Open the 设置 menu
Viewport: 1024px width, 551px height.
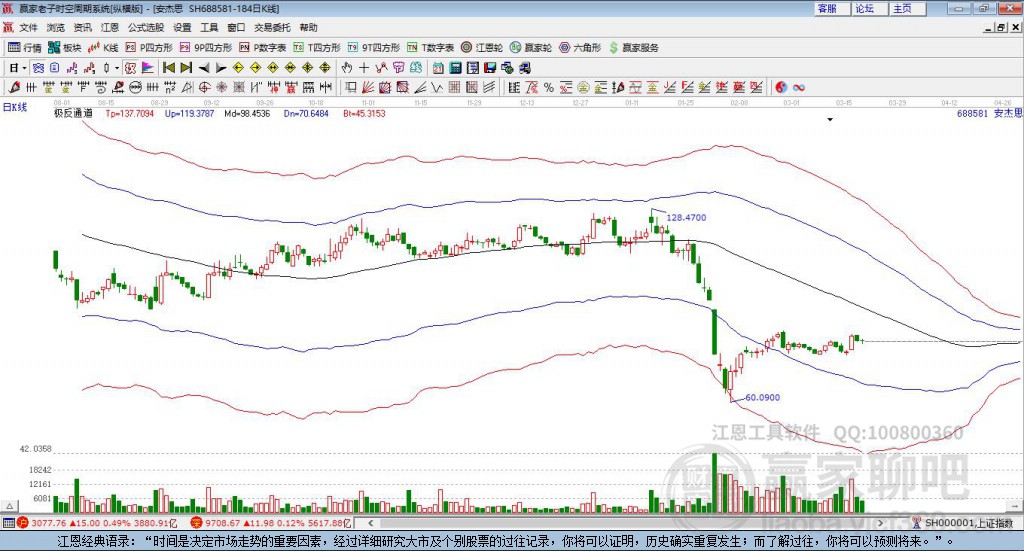pyautogui.click(x=182, y=27)
